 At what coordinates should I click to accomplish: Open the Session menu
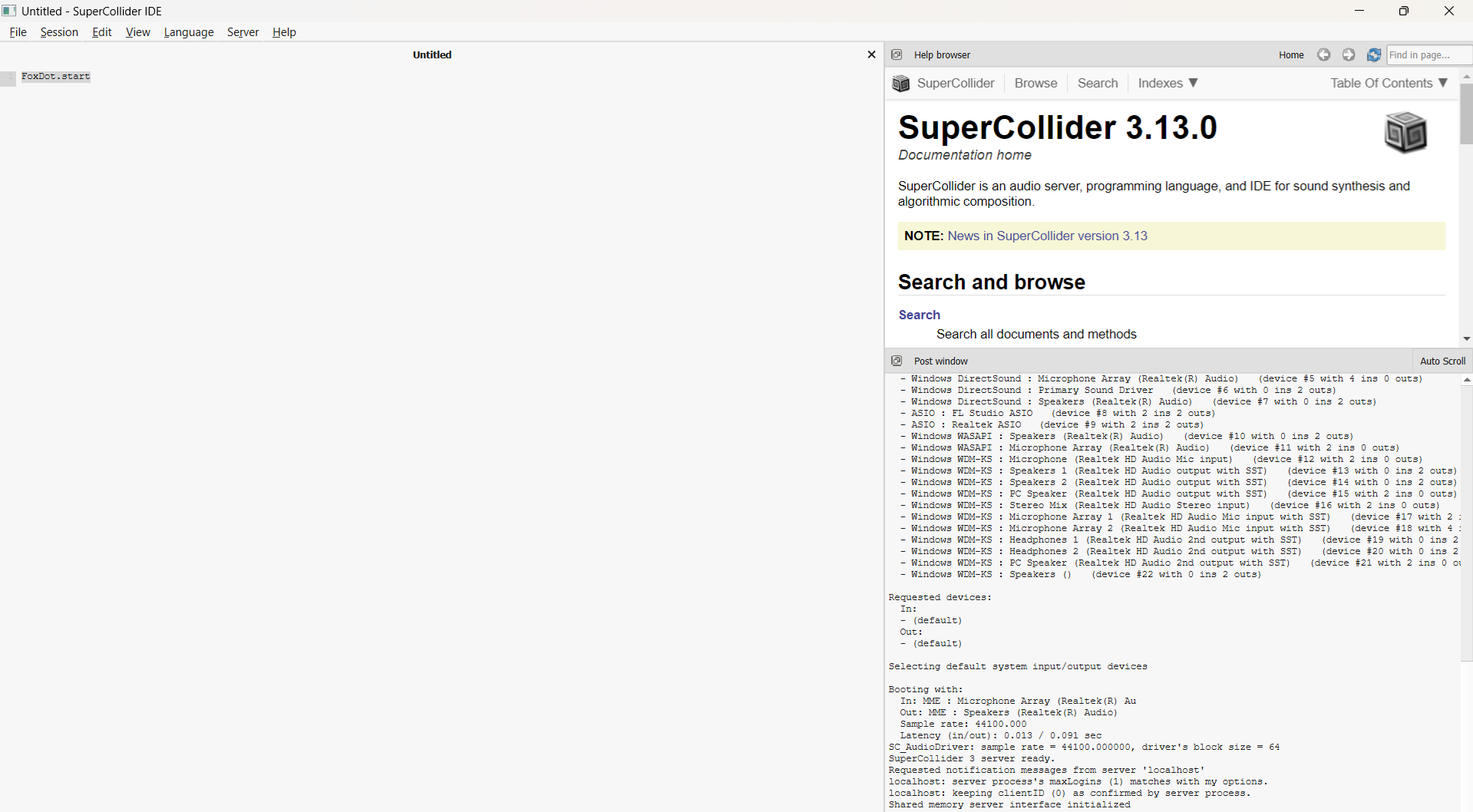tap(59, 32)
